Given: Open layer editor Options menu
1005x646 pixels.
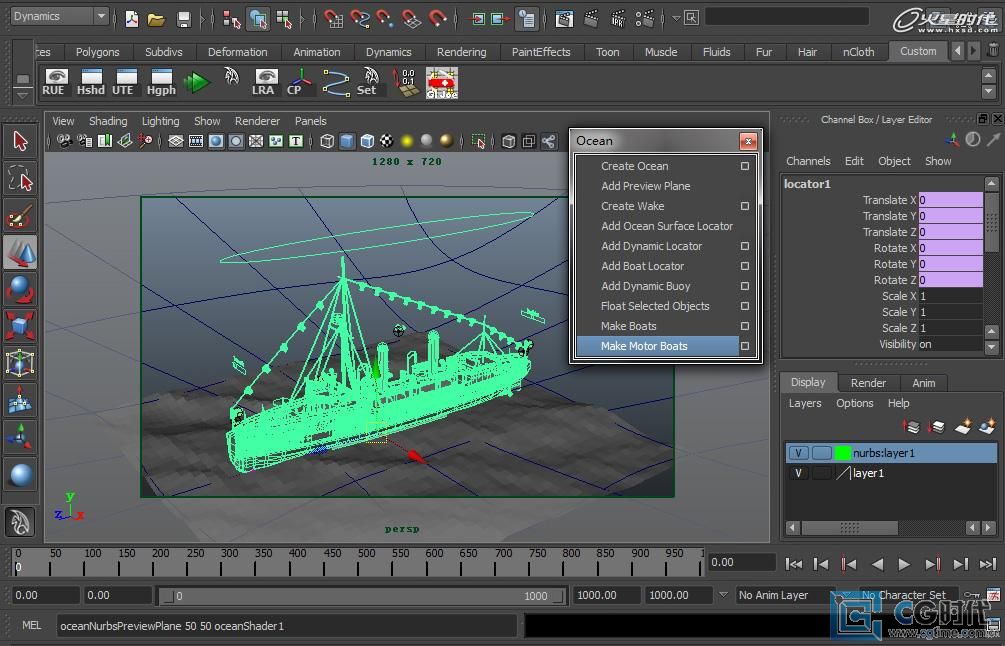Looking at the screenshot, I should coord(854,403).
